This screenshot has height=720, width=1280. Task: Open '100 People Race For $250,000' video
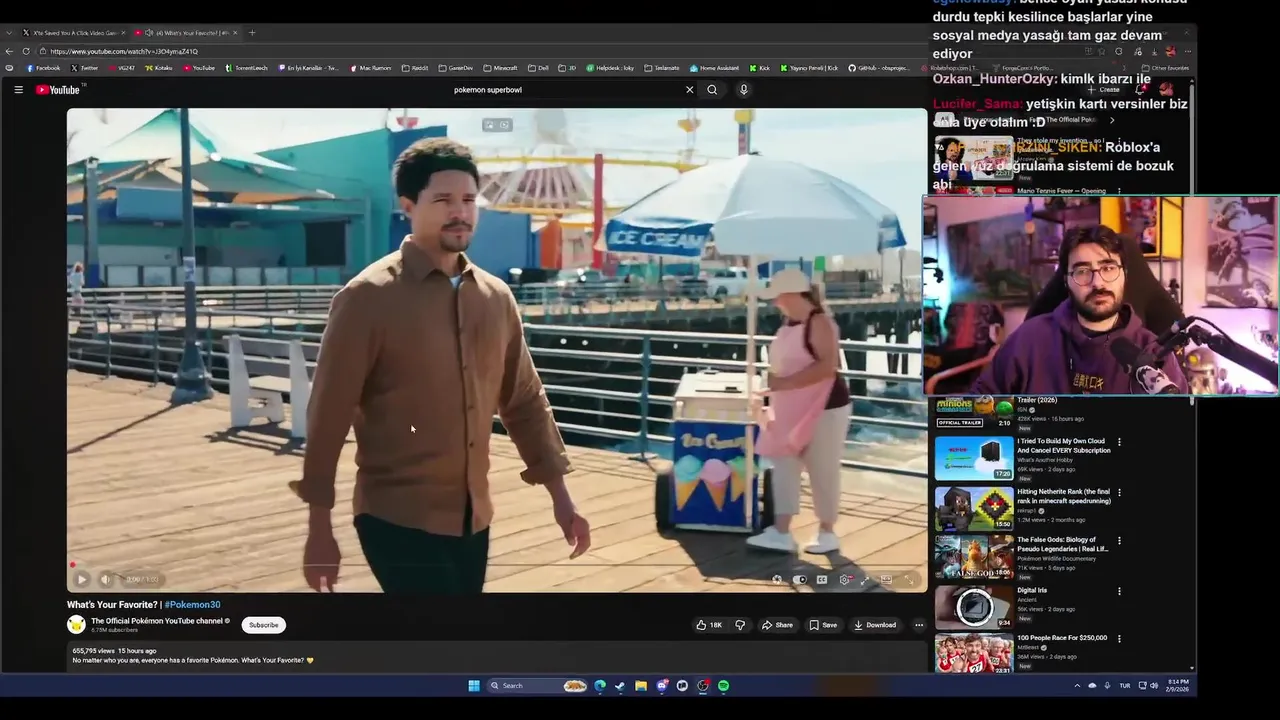point(1062,638)
